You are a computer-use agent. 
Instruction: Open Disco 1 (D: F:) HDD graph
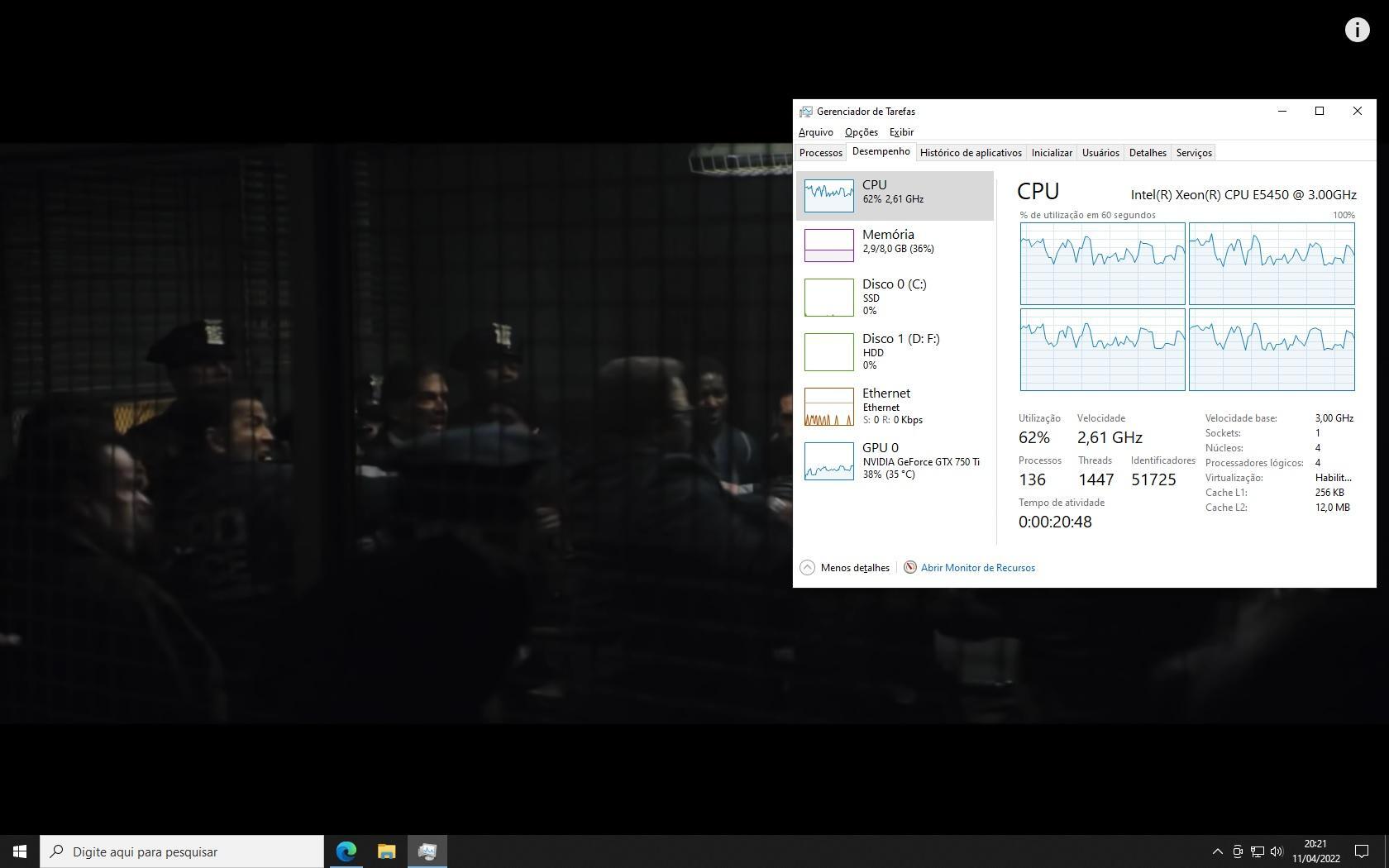click(x=829, y=352)
